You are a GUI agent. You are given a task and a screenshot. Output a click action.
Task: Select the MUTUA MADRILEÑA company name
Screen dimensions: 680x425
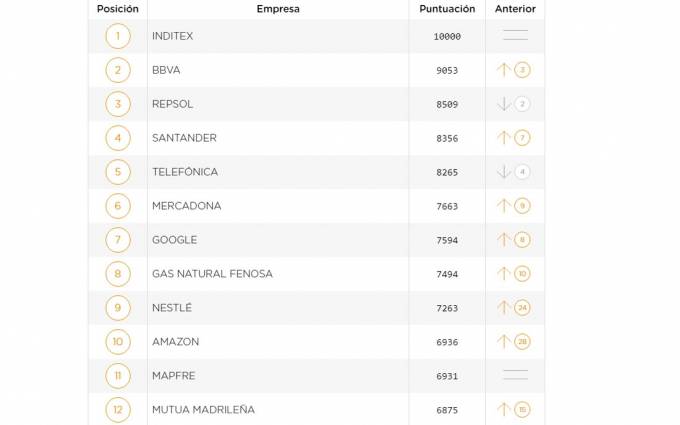pyautogui.click(x=203, y=410)
